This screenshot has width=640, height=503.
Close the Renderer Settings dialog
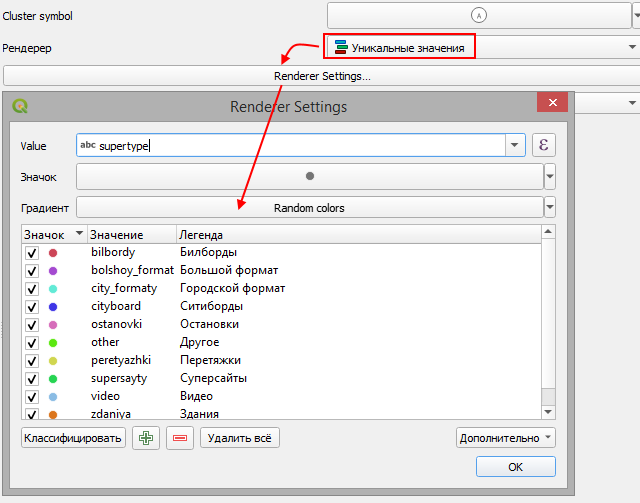(551, 105)
